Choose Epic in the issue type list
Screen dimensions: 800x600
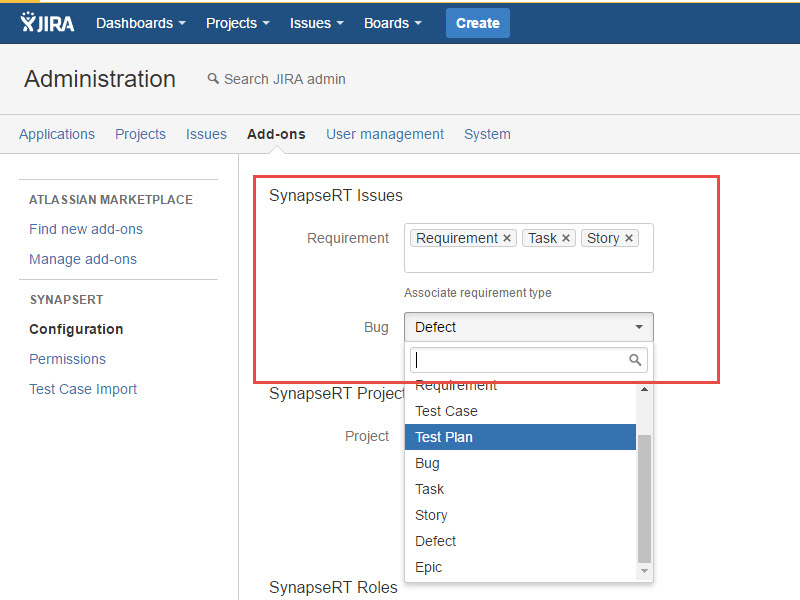click(428, 567)
